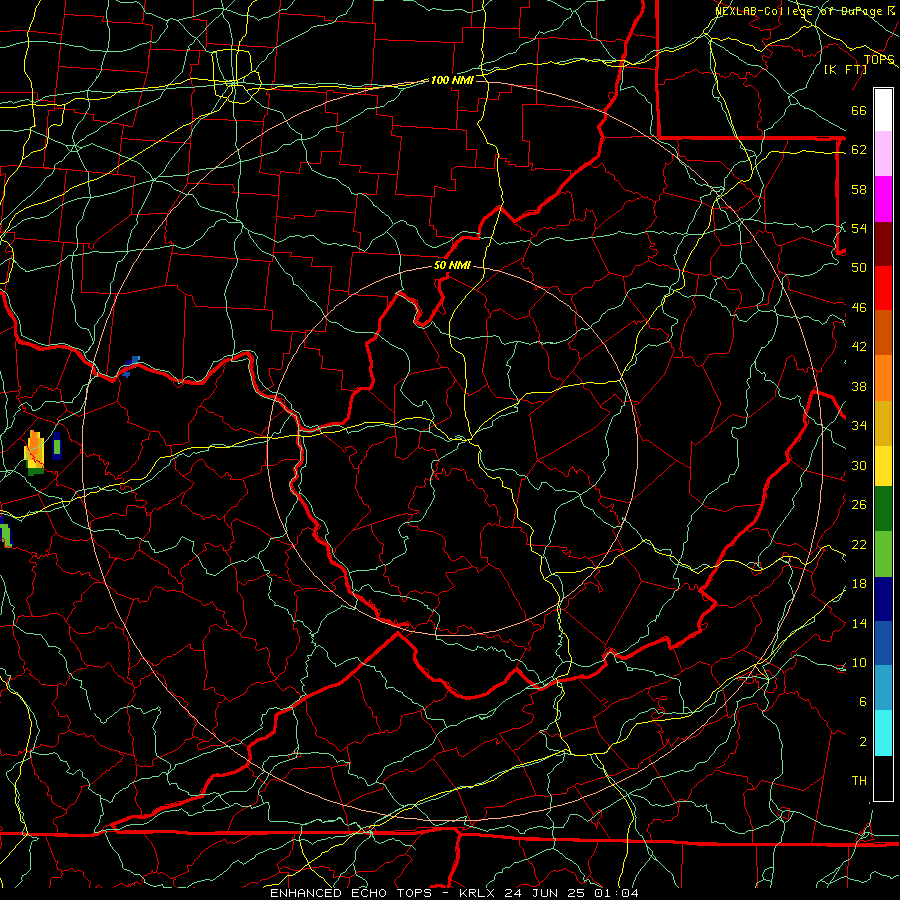
Task: Click the legend value '18'
Action: 859,584
